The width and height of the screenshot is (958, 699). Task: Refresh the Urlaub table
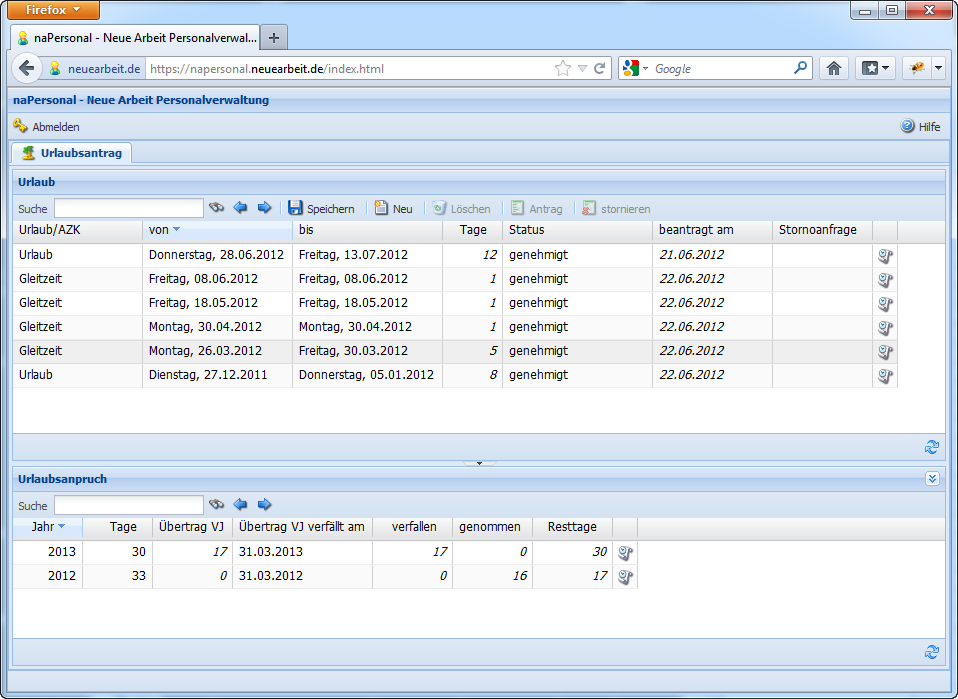coord(932,447)
